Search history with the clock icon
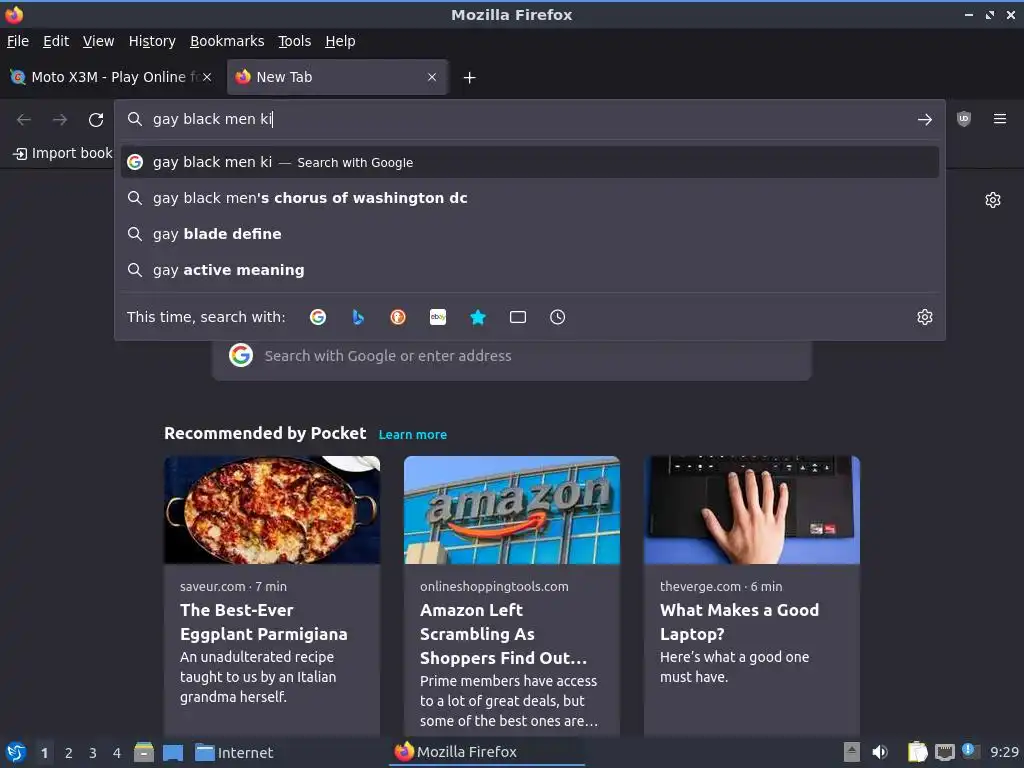1024x768 pixels. [x=557, y=317]
